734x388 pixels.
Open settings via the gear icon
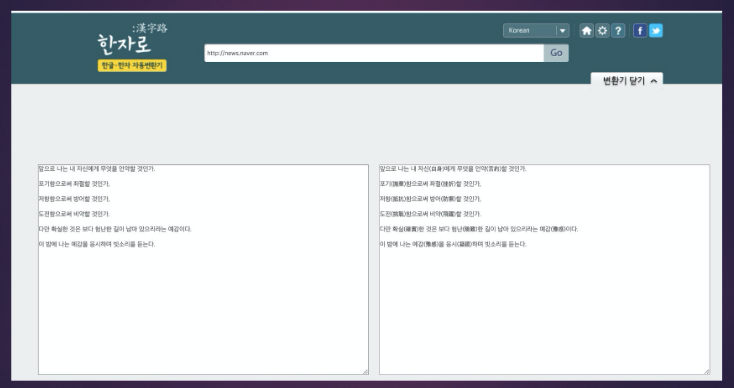602,31
